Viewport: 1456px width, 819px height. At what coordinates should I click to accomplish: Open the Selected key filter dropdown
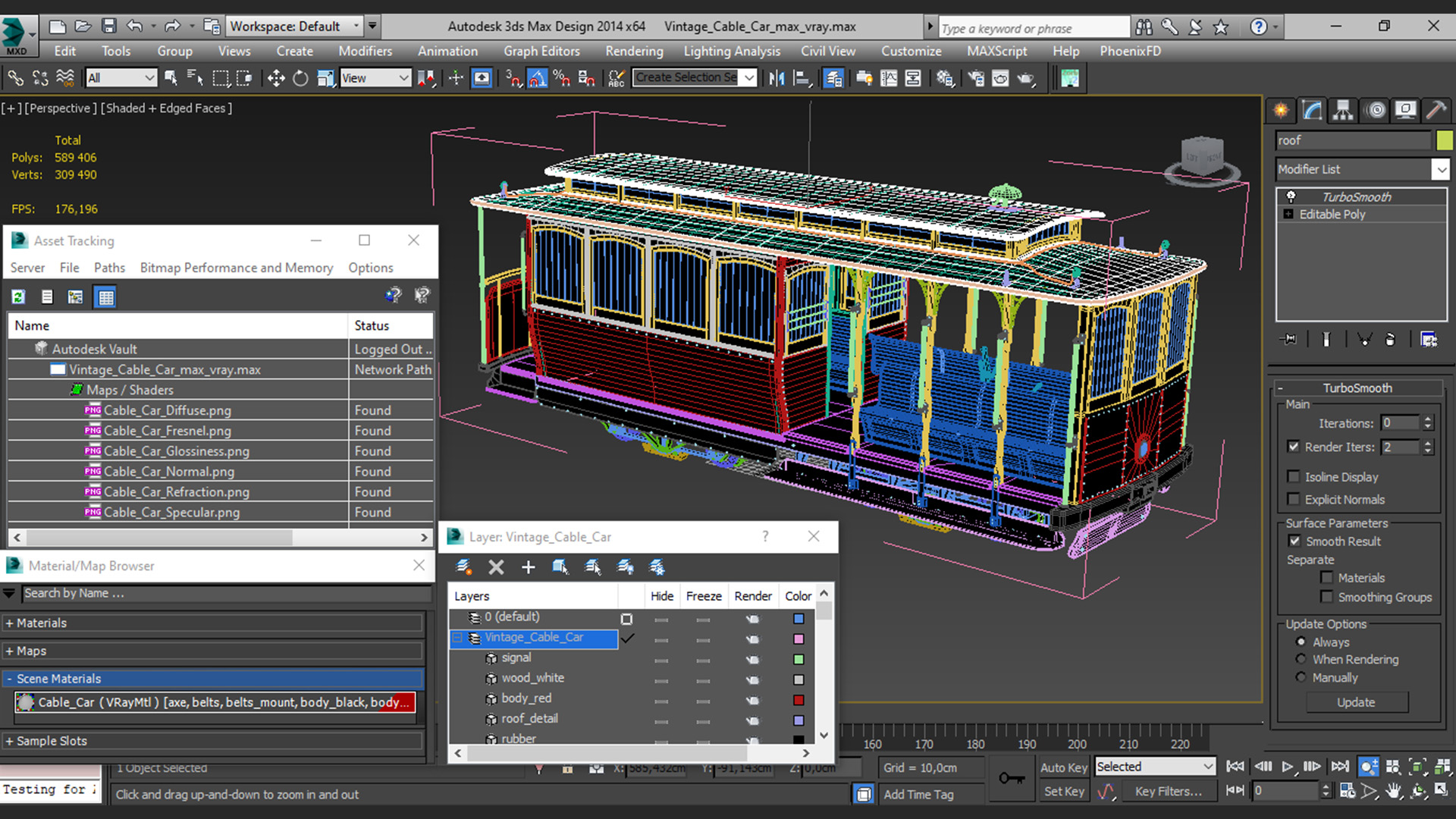pos(1155,767)
